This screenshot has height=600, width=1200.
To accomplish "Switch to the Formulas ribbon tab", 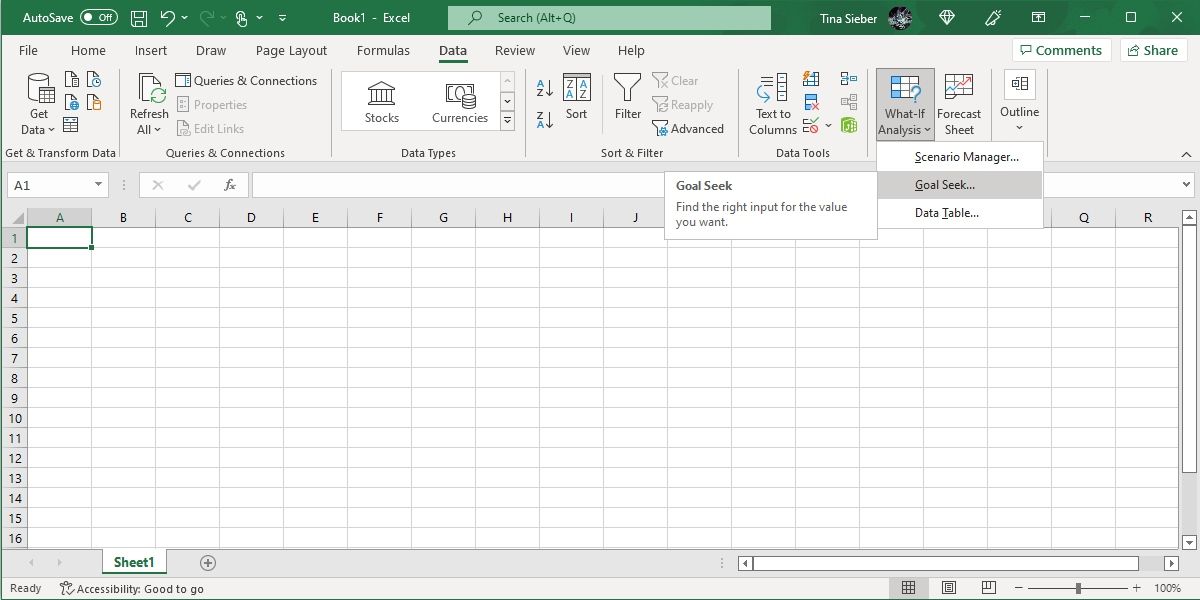I will (x=383, y=50).
